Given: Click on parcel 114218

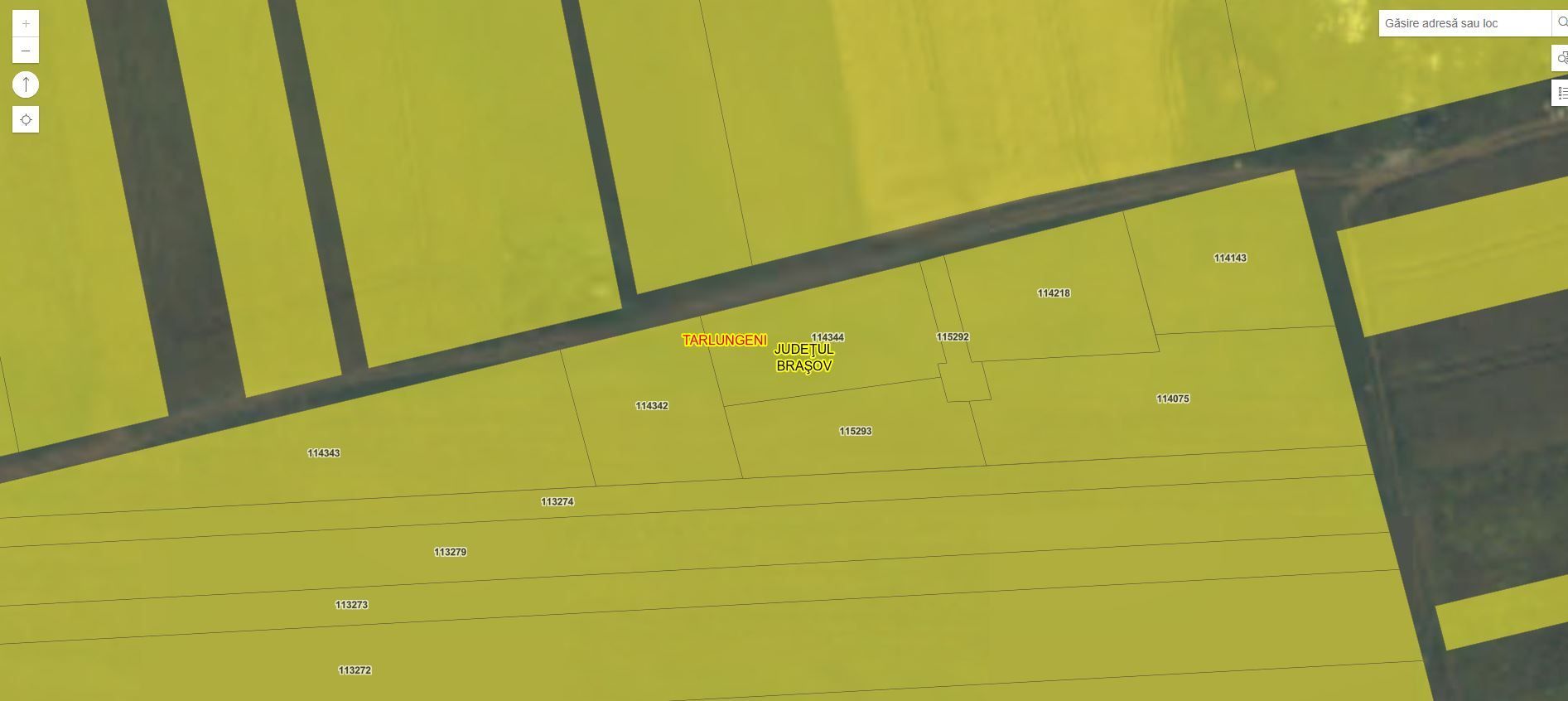Looking at the screenshot, I should pos(1054,293).
